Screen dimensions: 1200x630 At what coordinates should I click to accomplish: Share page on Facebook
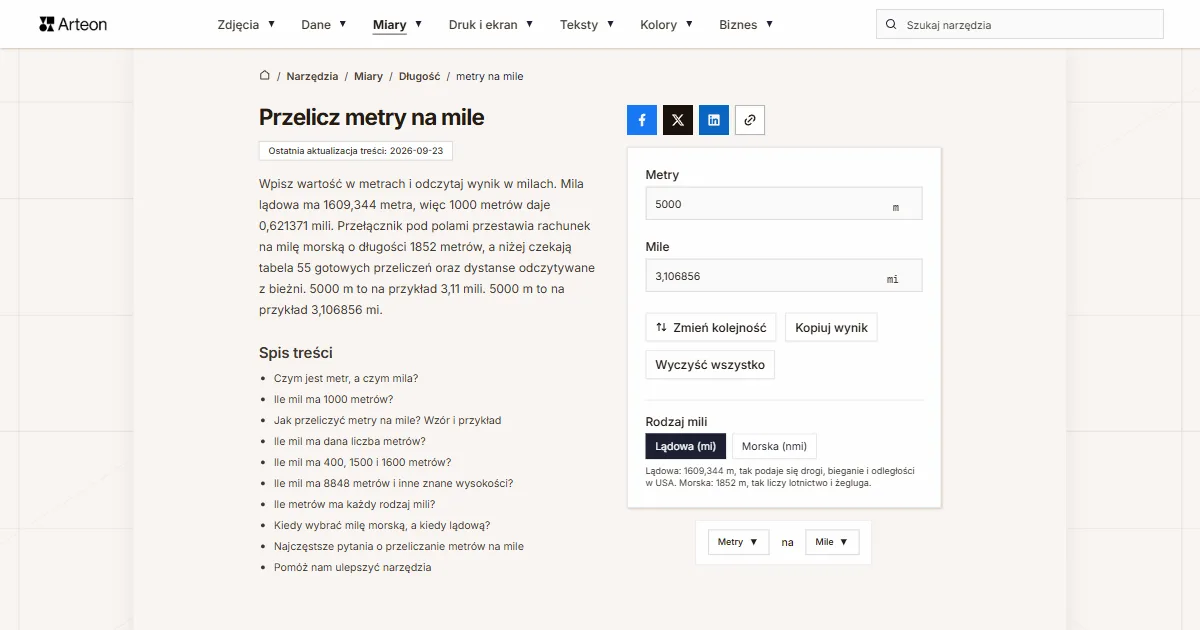coord(642,120)
